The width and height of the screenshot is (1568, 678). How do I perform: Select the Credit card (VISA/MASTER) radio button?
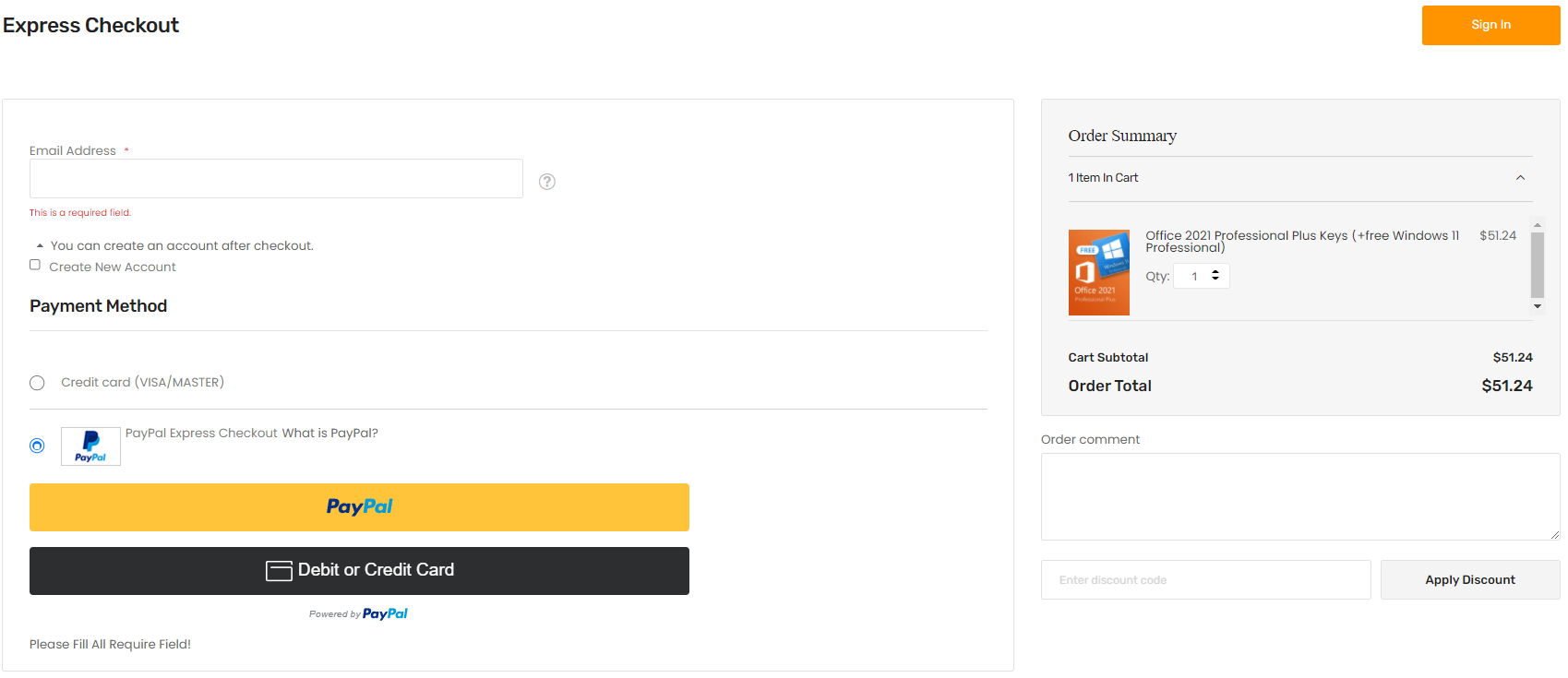tap(37, 383)
